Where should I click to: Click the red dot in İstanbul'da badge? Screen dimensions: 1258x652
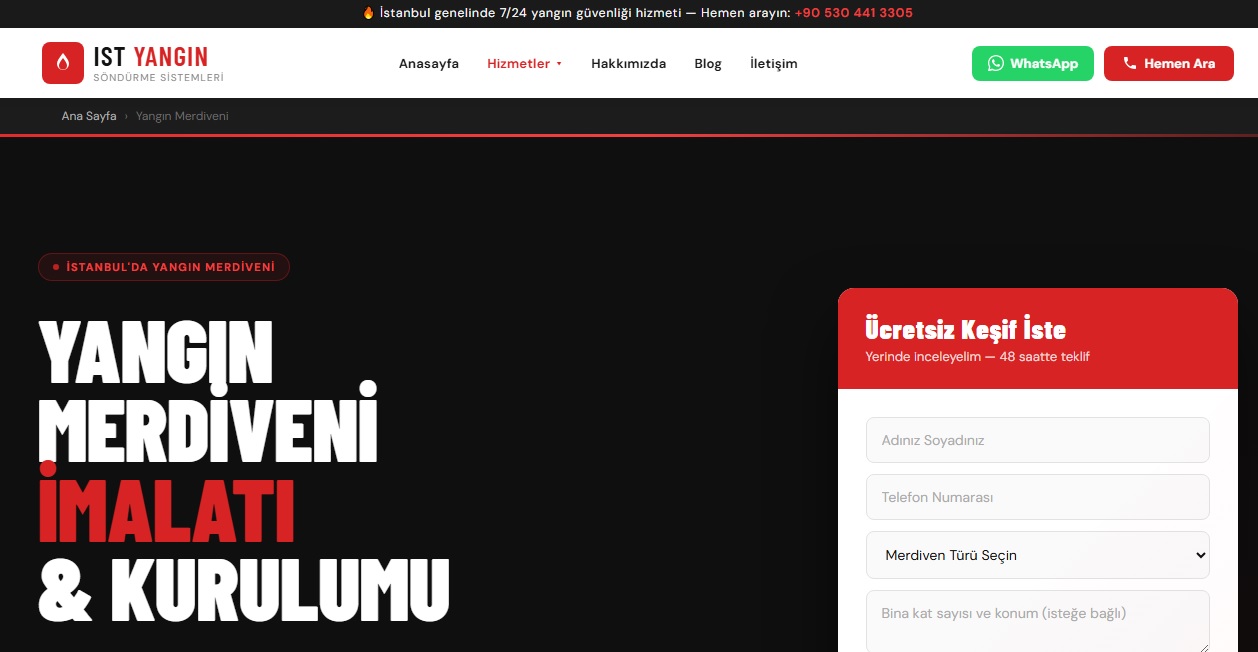coord(55,267)
